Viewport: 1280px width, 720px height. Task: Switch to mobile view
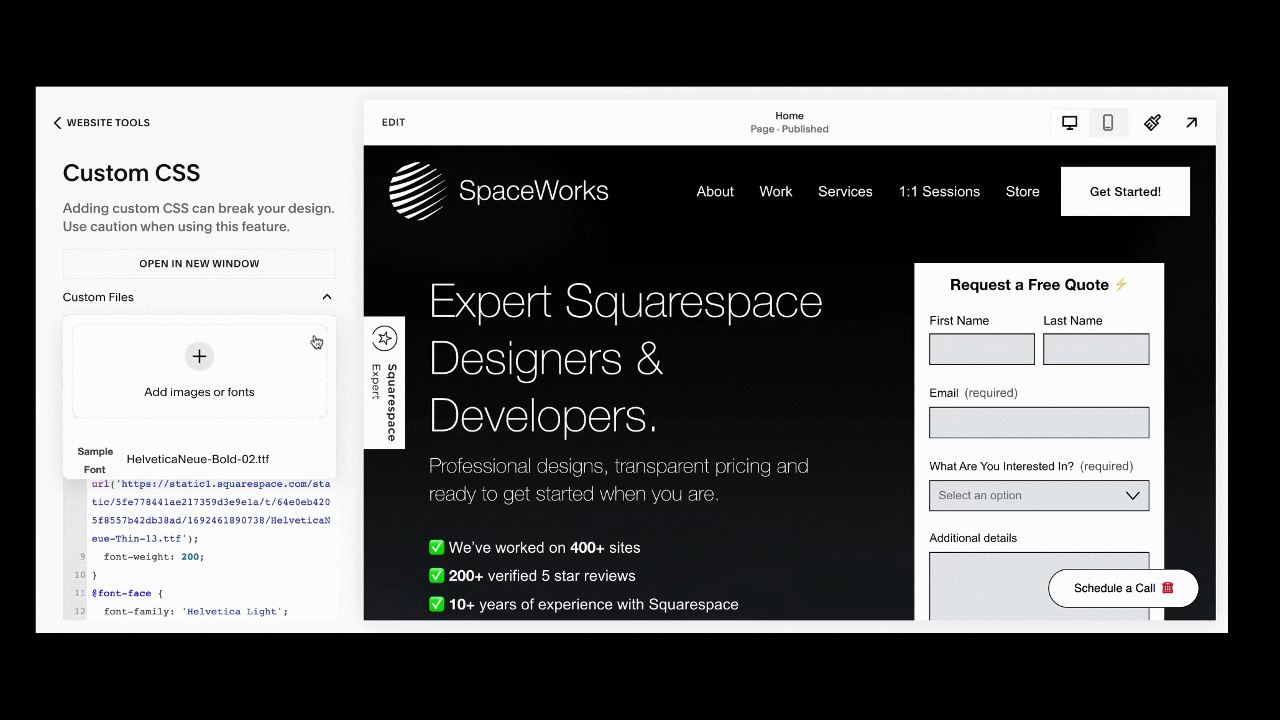tap(1108, 122)
